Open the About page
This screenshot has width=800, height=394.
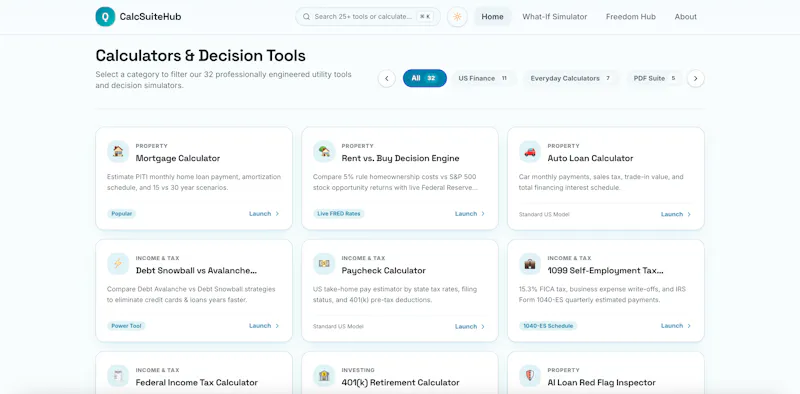pos(685,17)
